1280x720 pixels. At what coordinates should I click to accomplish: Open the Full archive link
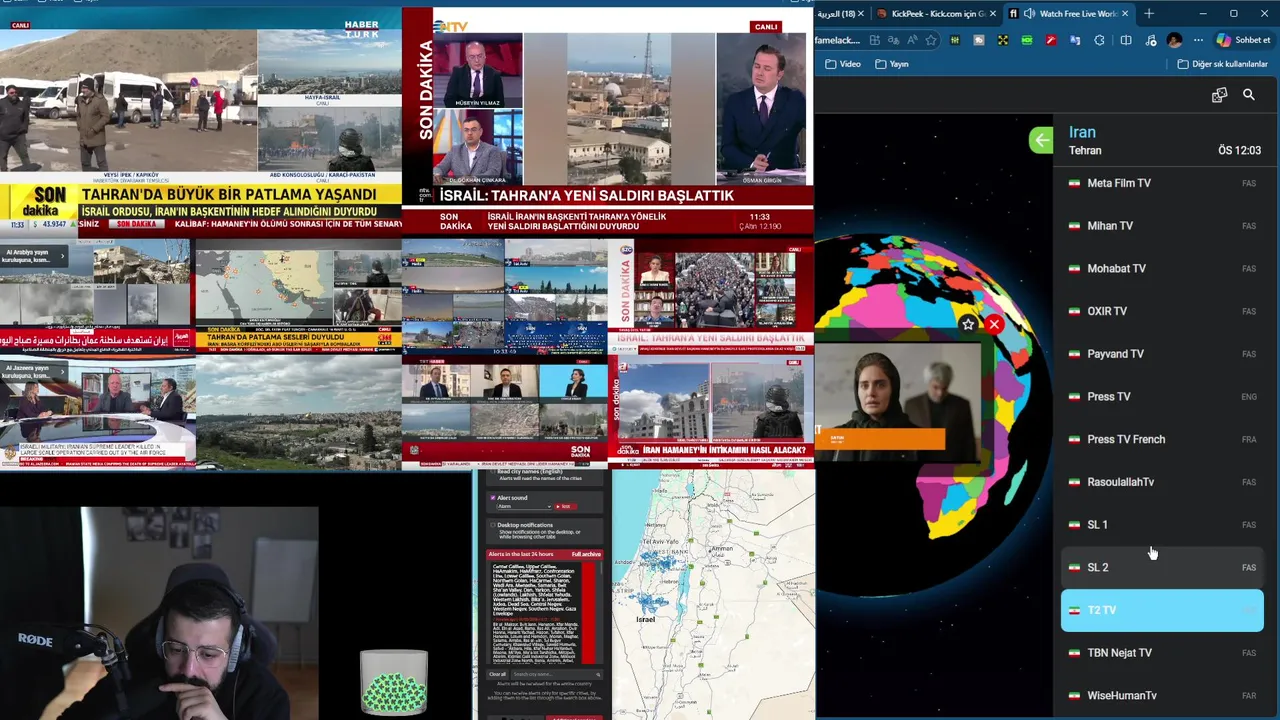pyautogui.click(x=586, y=554)
